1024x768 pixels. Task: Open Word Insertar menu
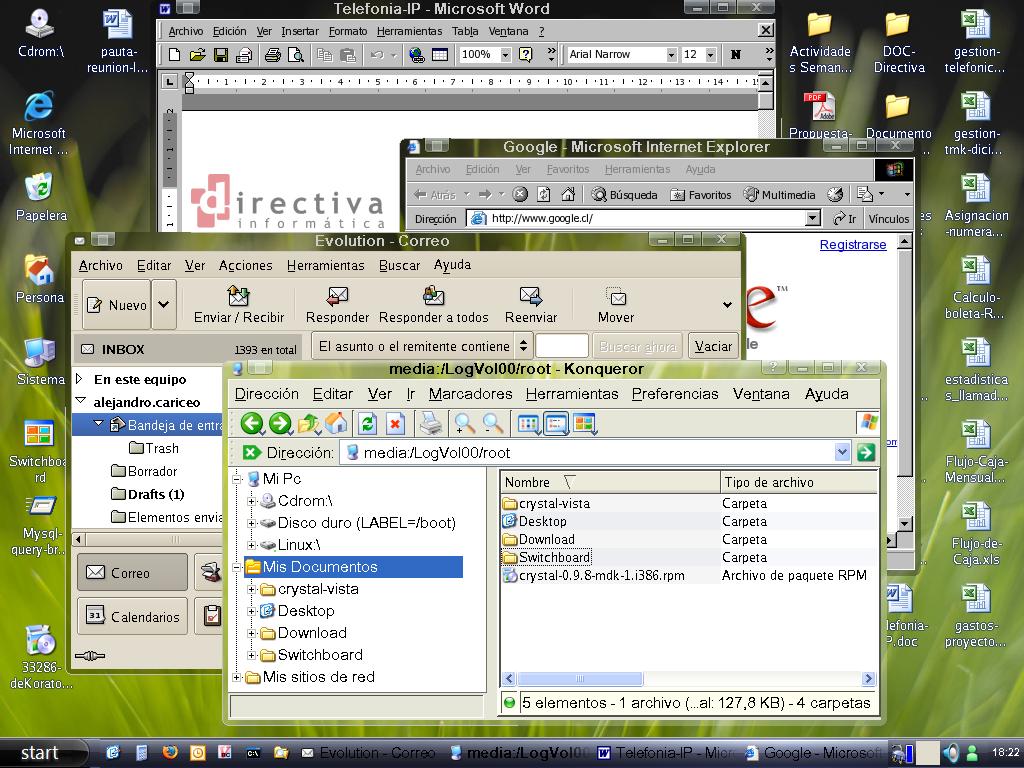tap(300, 31)
